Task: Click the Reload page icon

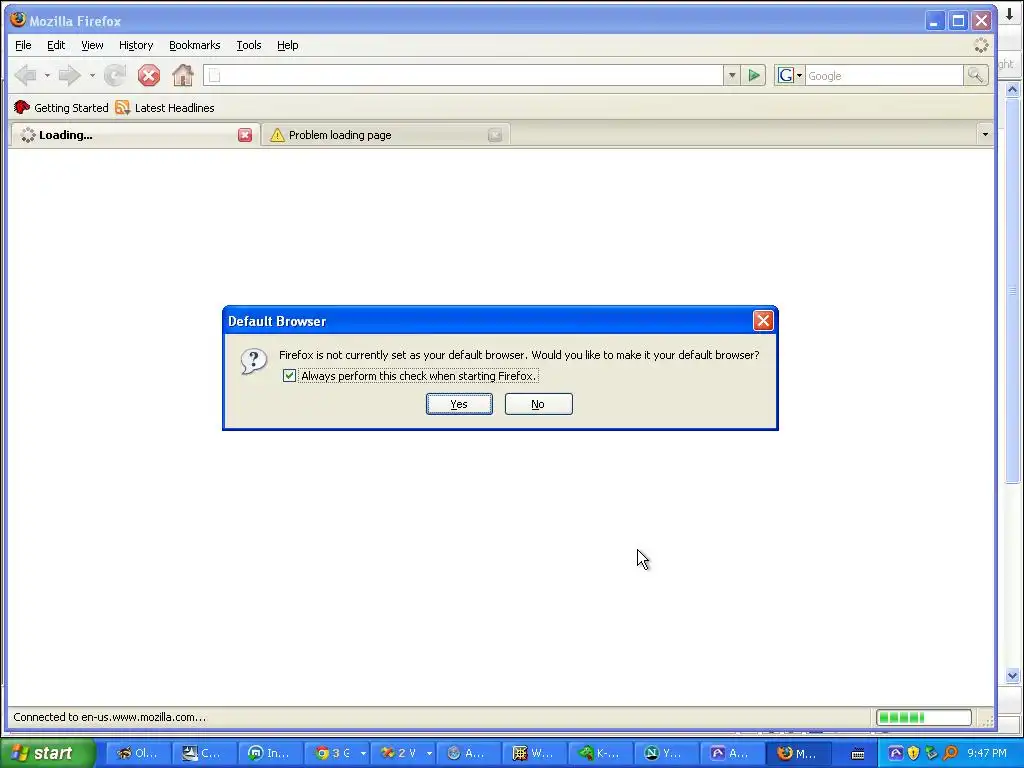Action: click(115, 76)
